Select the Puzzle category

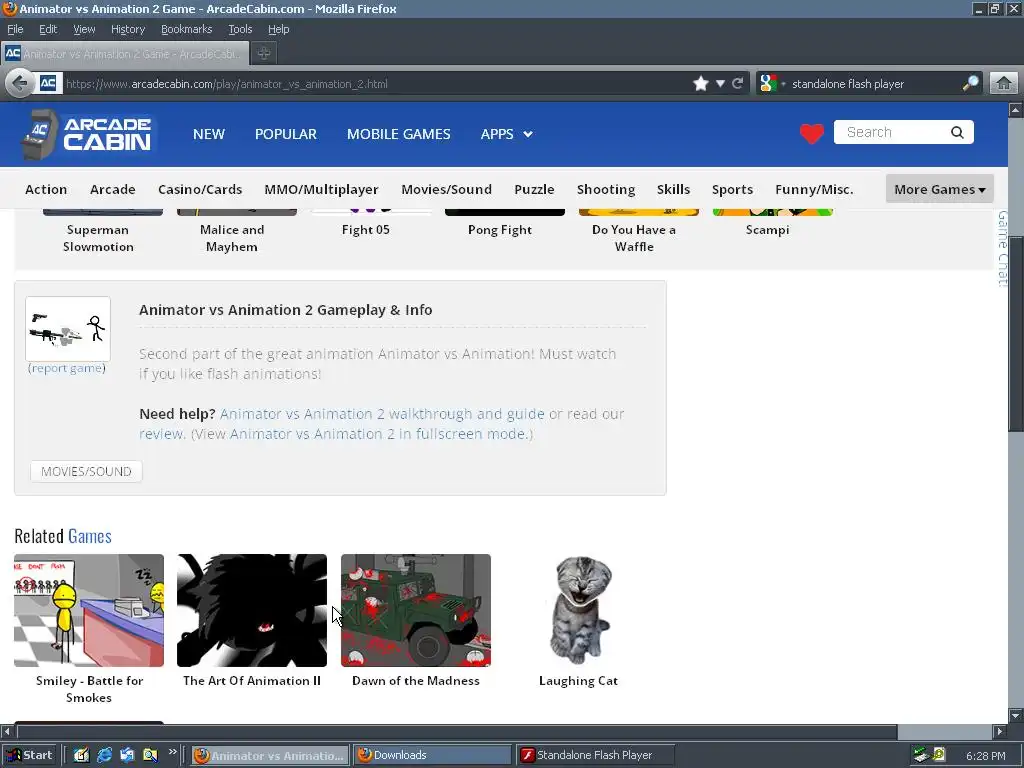pyautogui.click(x=534, y=189)
